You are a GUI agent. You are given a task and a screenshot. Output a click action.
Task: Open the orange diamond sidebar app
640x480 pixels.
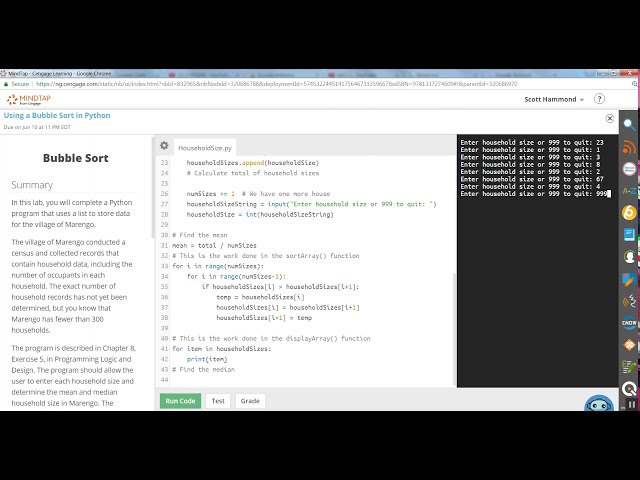click(x=629, y=345)
